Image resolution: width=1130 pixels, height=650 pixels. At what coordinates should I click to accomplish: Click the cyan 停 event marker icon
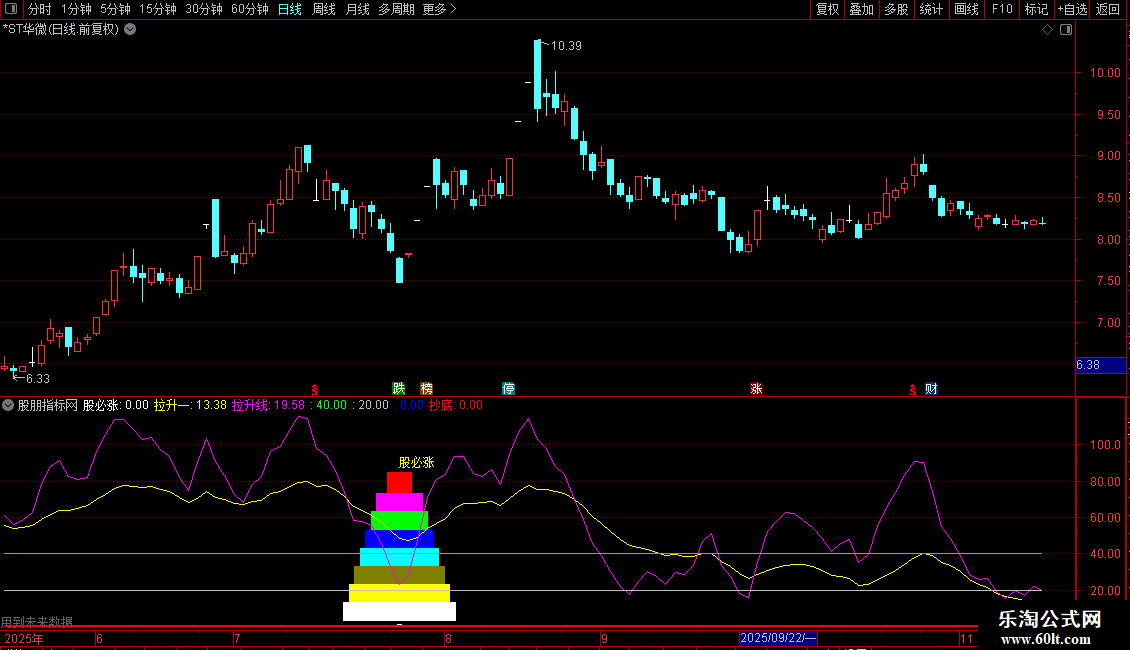point(509,389)
